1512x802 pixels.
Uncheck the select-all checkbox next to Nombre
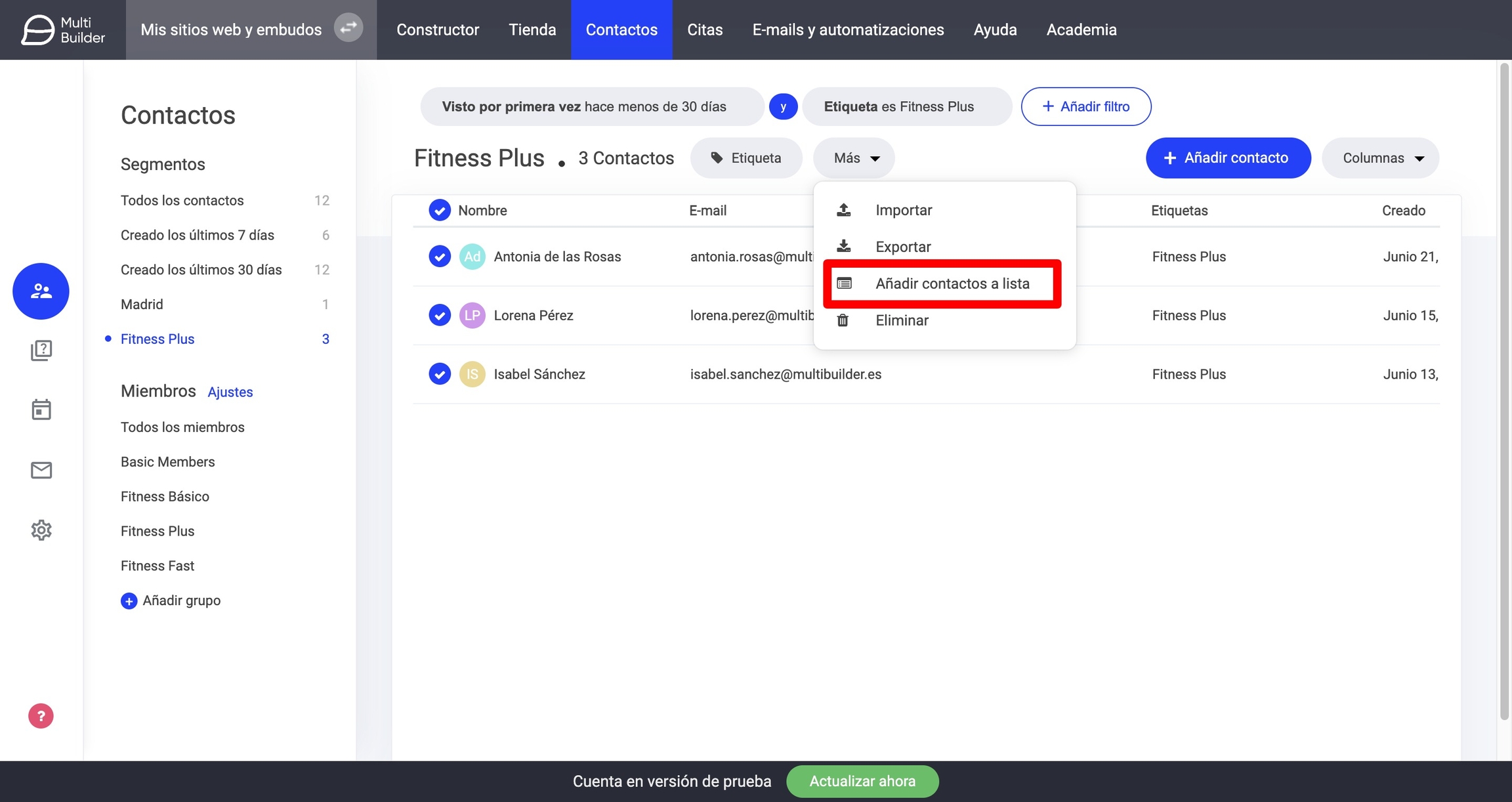440,210
